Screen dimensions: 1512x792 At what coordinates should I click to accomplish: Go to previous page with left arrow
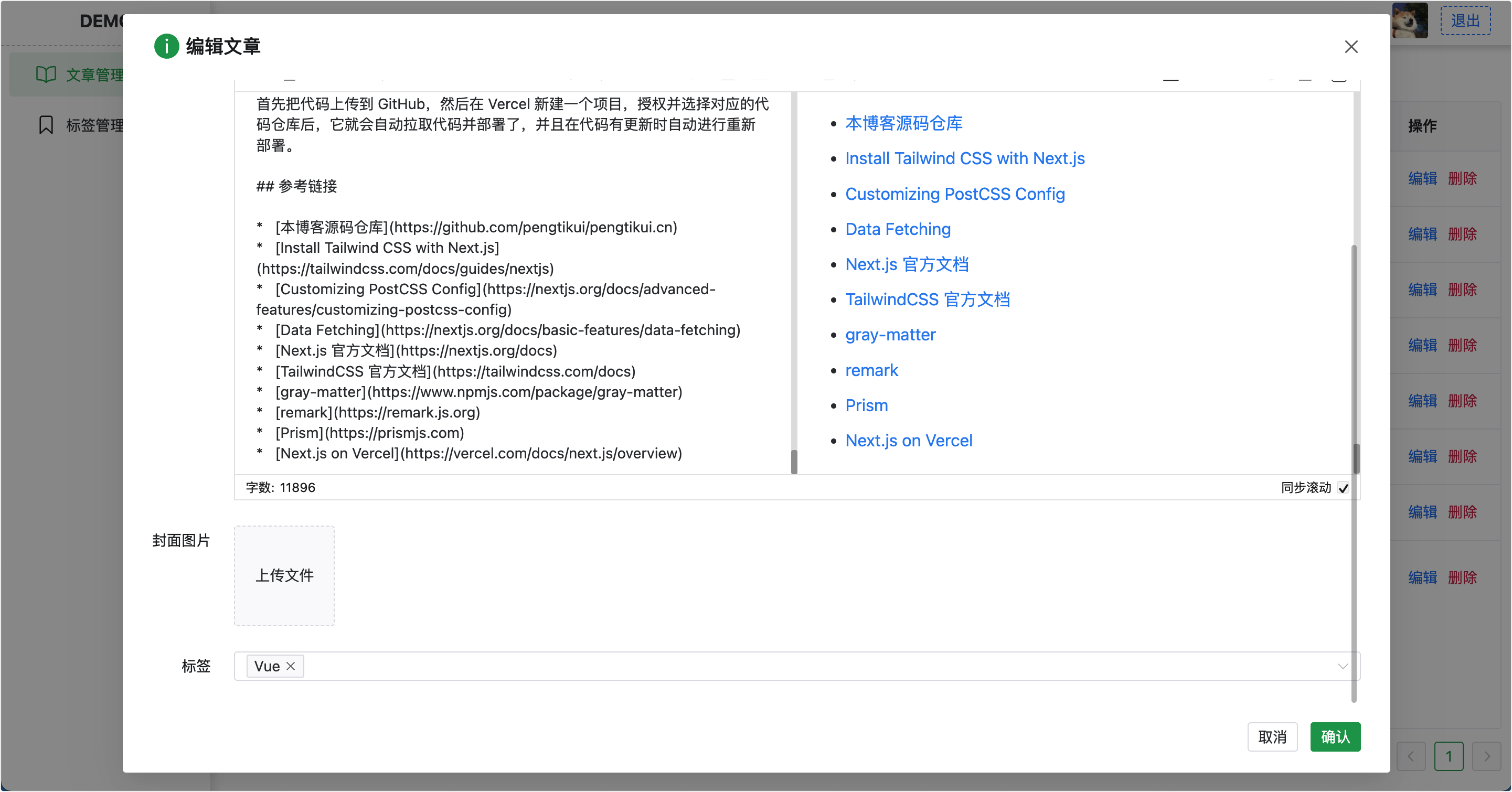coord(1411,756)
